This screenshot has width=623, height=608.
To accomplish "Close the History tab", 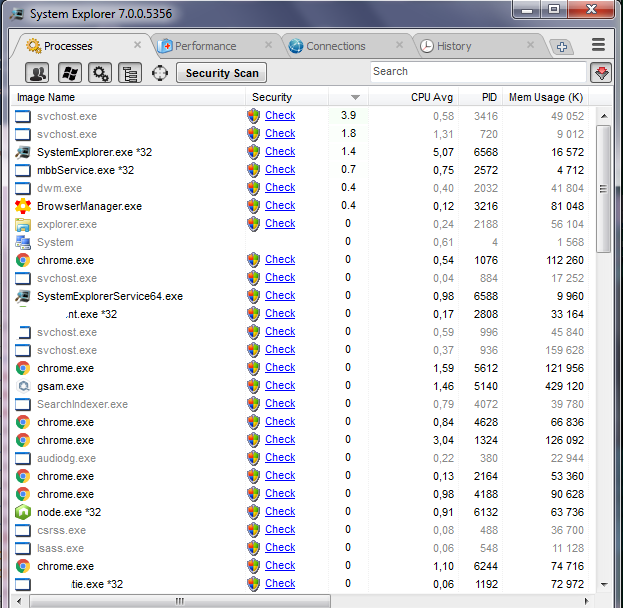I will pyautogui.click(x=530, y=45).
